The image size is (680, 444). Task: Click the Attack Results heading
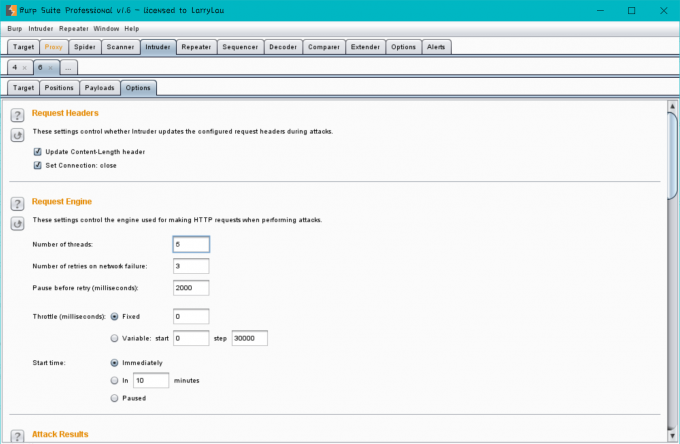(x=60, y=434)
